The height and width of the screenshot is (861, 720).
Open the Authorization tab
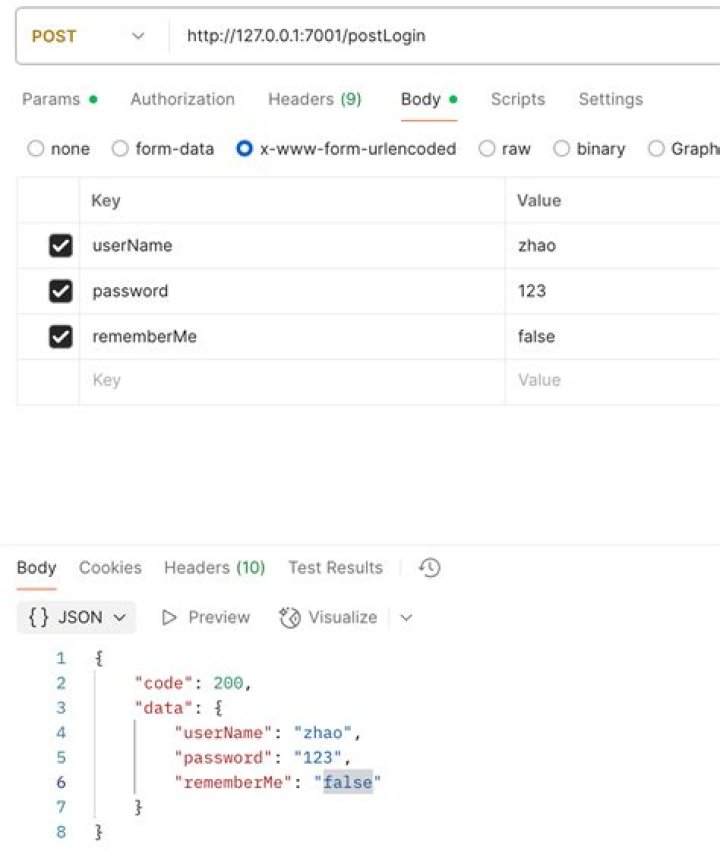tap(182, 99)
